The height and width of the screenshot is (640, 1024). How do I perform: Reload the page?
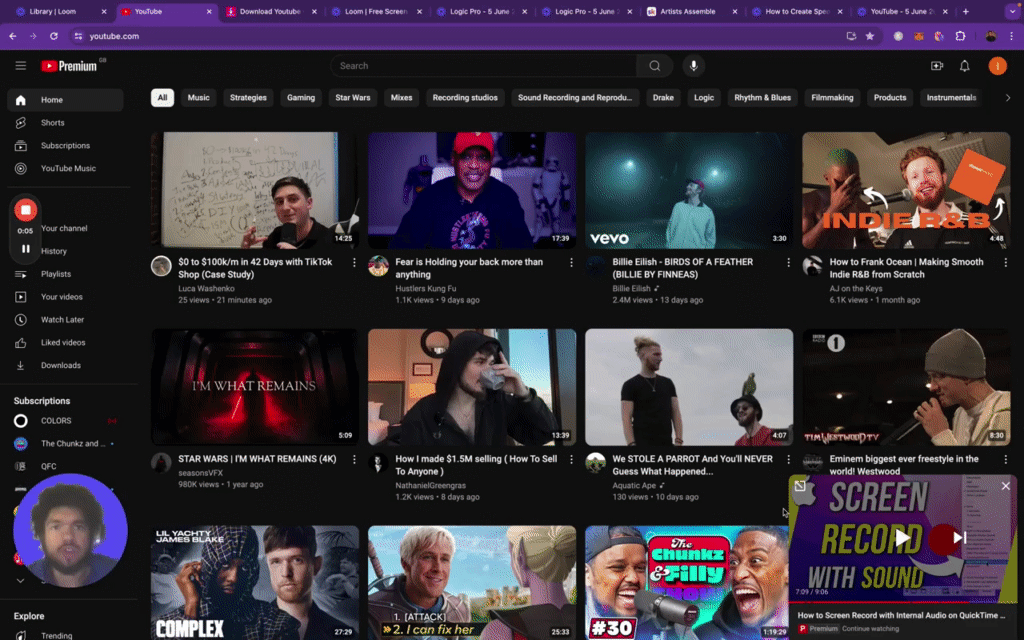tap(54, 37)
